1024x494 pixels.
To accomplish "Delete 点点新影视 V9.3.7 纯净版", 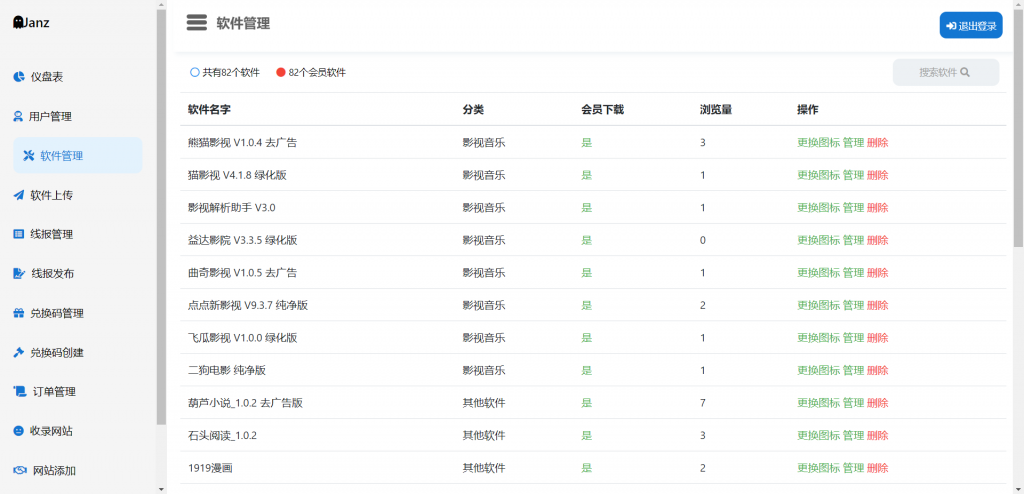I will tap(878, 305).
